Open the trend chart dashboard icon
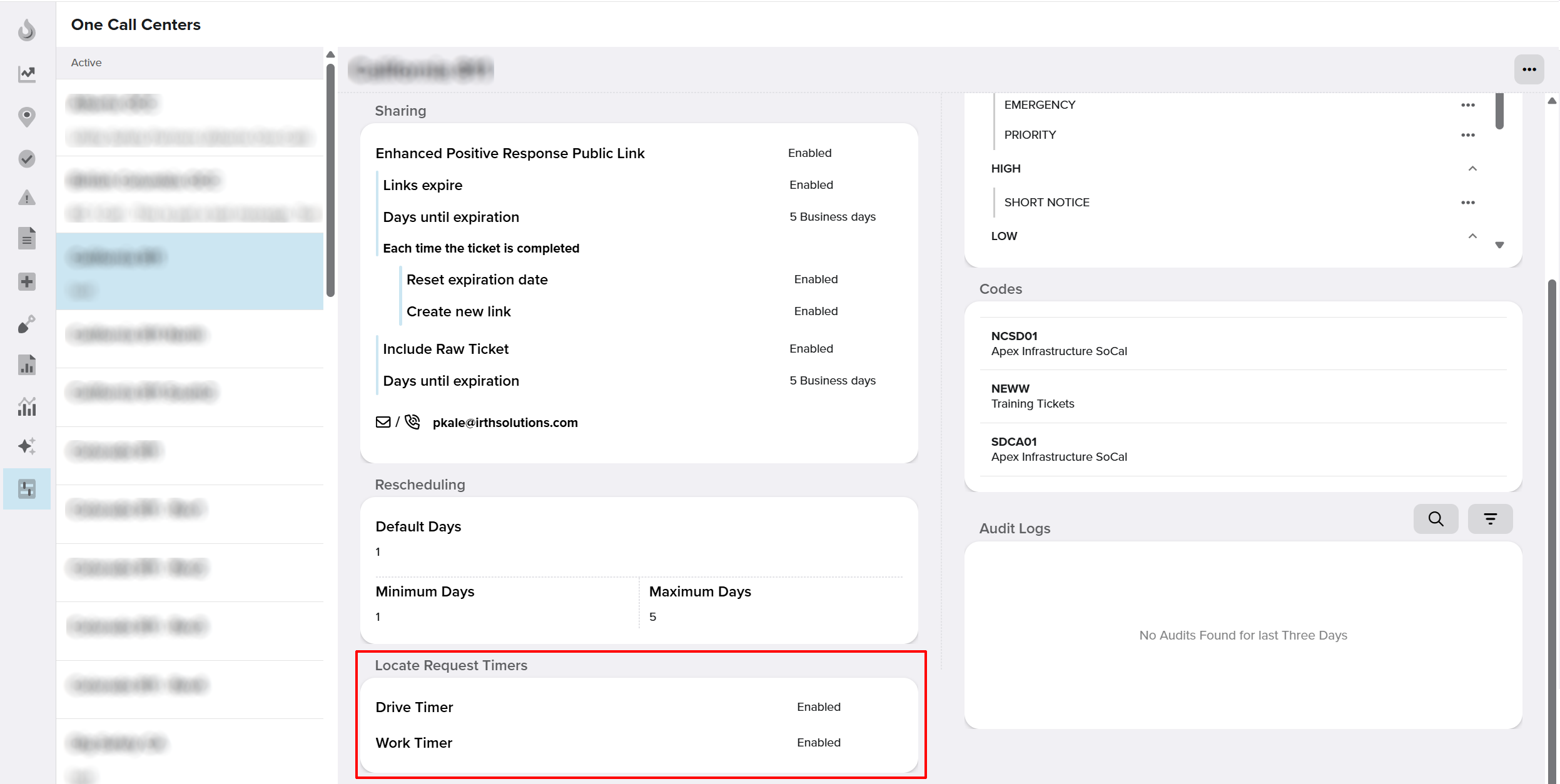The image size is (1560, 784). [x=27, y=74]
